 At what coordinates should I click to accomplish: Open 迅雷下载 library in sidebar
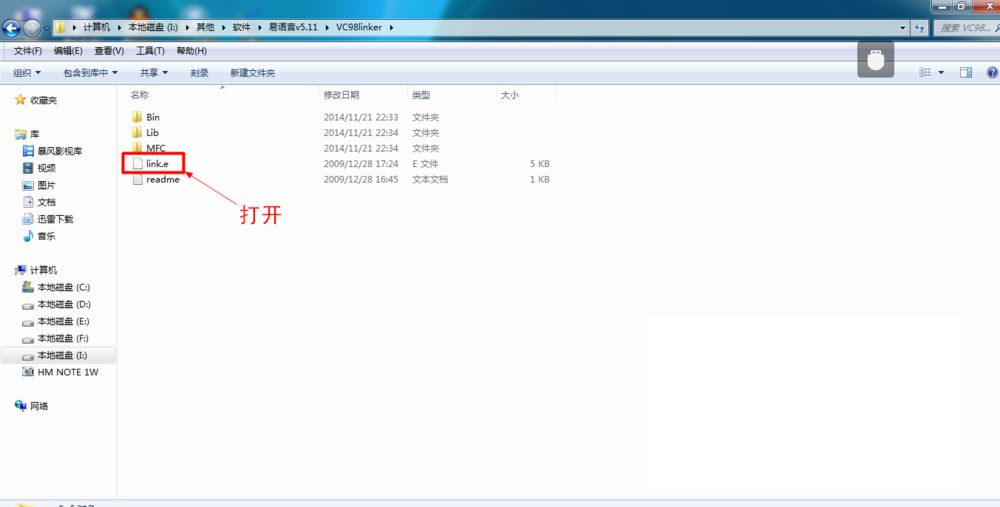(55, 219)
